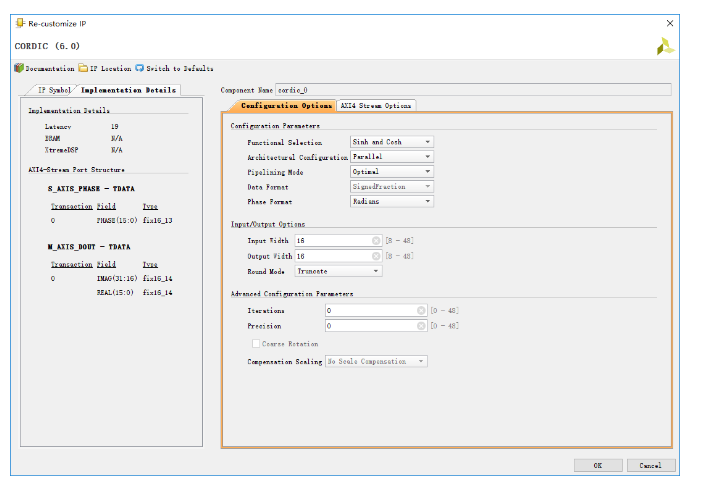Switch to the IP Symbol tab
This screenshot has width=702, height=484.
pyautogui.click(x=52, y=90)
